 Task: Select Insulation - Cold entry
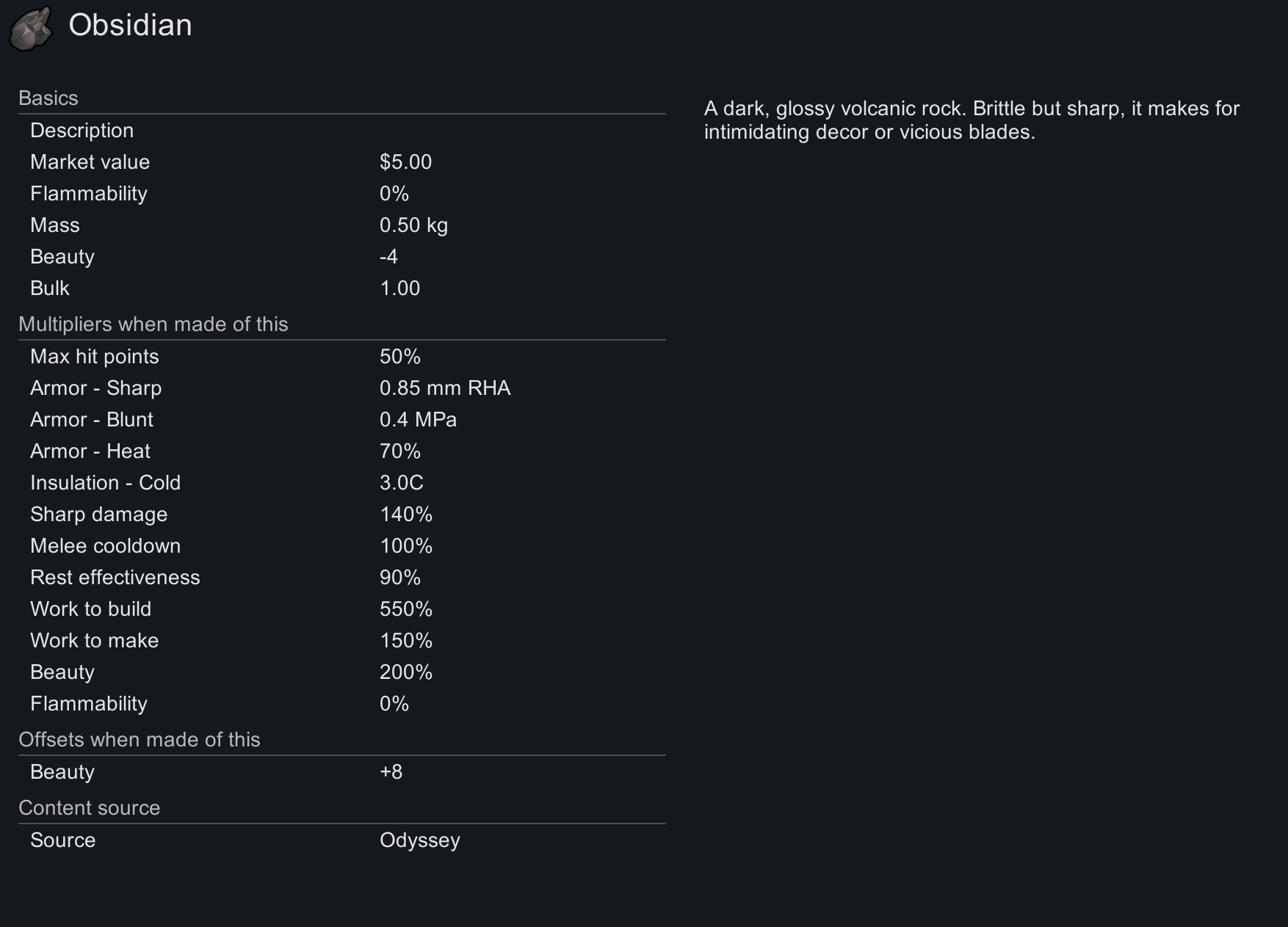click(342, 483)
